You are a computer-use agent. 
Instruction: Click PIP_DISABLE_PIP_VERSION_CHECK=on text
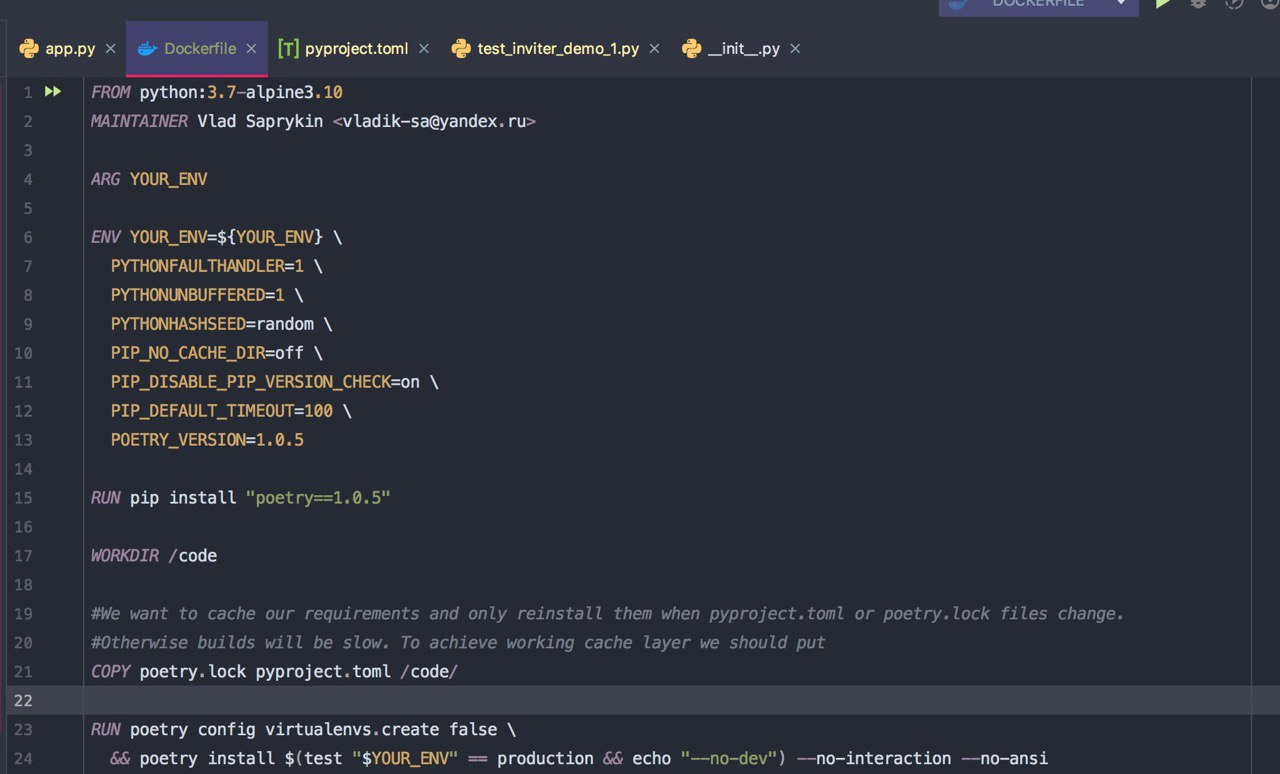coord(265,382)
